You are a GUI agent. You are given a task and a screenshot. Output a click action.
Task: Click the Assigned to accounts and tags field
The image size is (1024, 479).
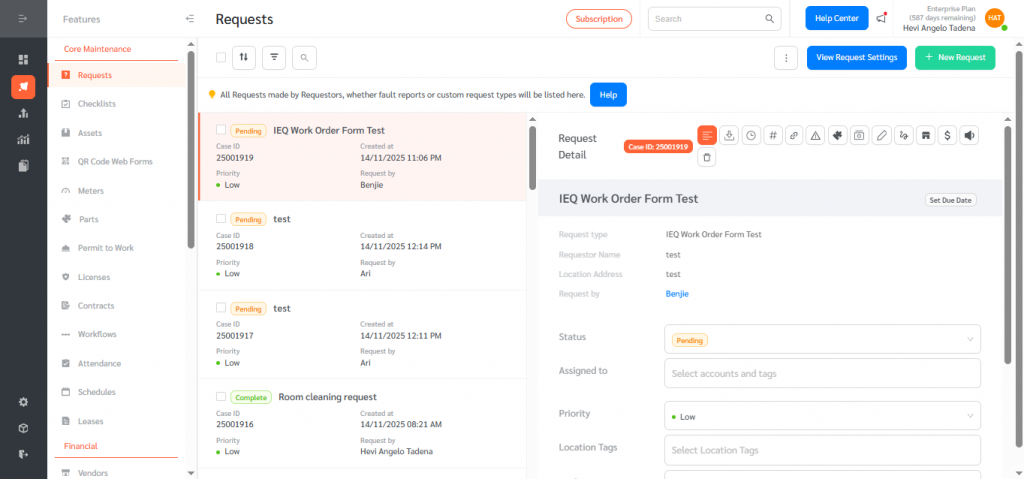tap(822, 374)
